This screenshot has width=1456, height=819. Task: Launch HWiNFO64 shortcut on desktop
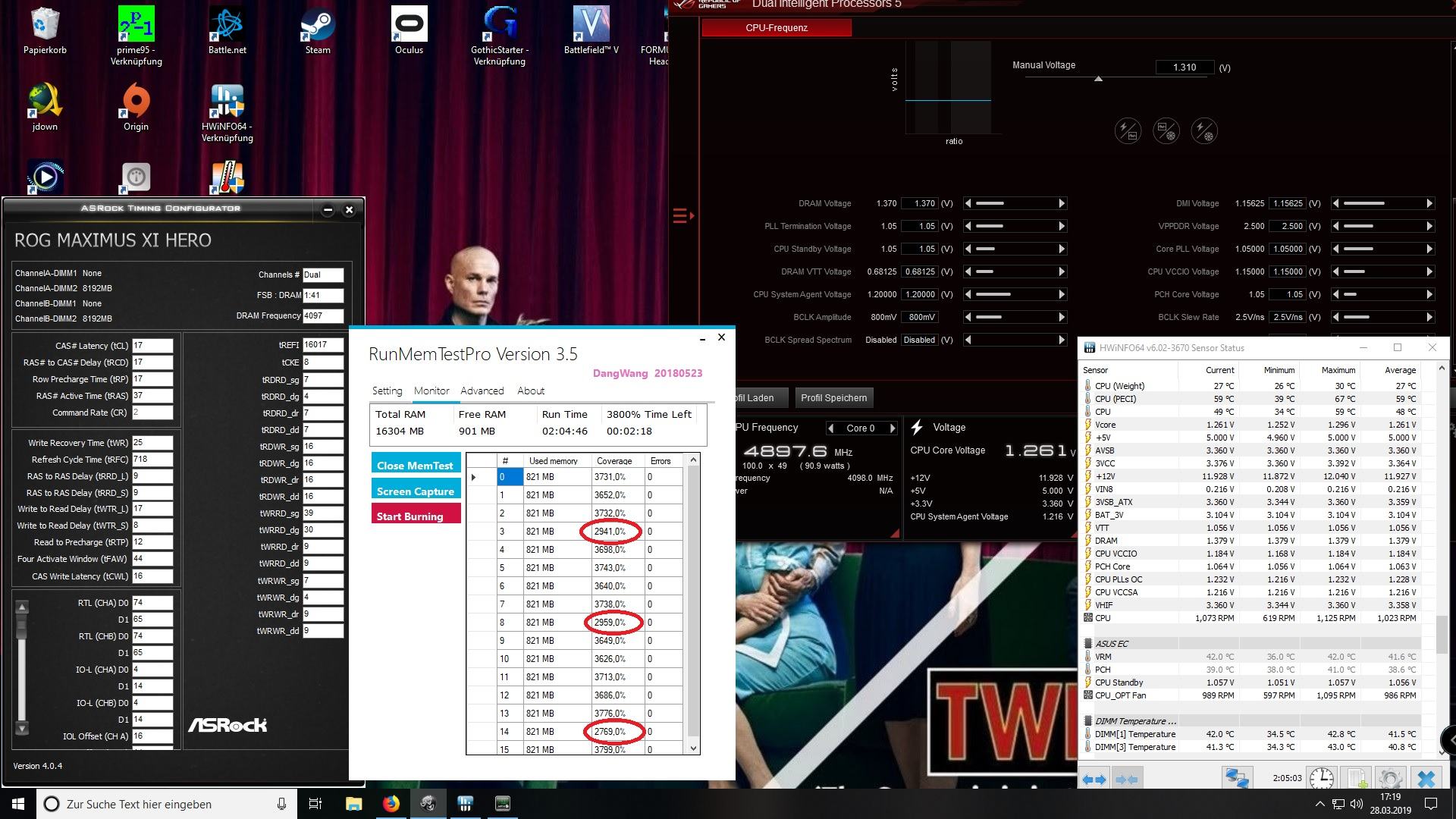[227, 112]
